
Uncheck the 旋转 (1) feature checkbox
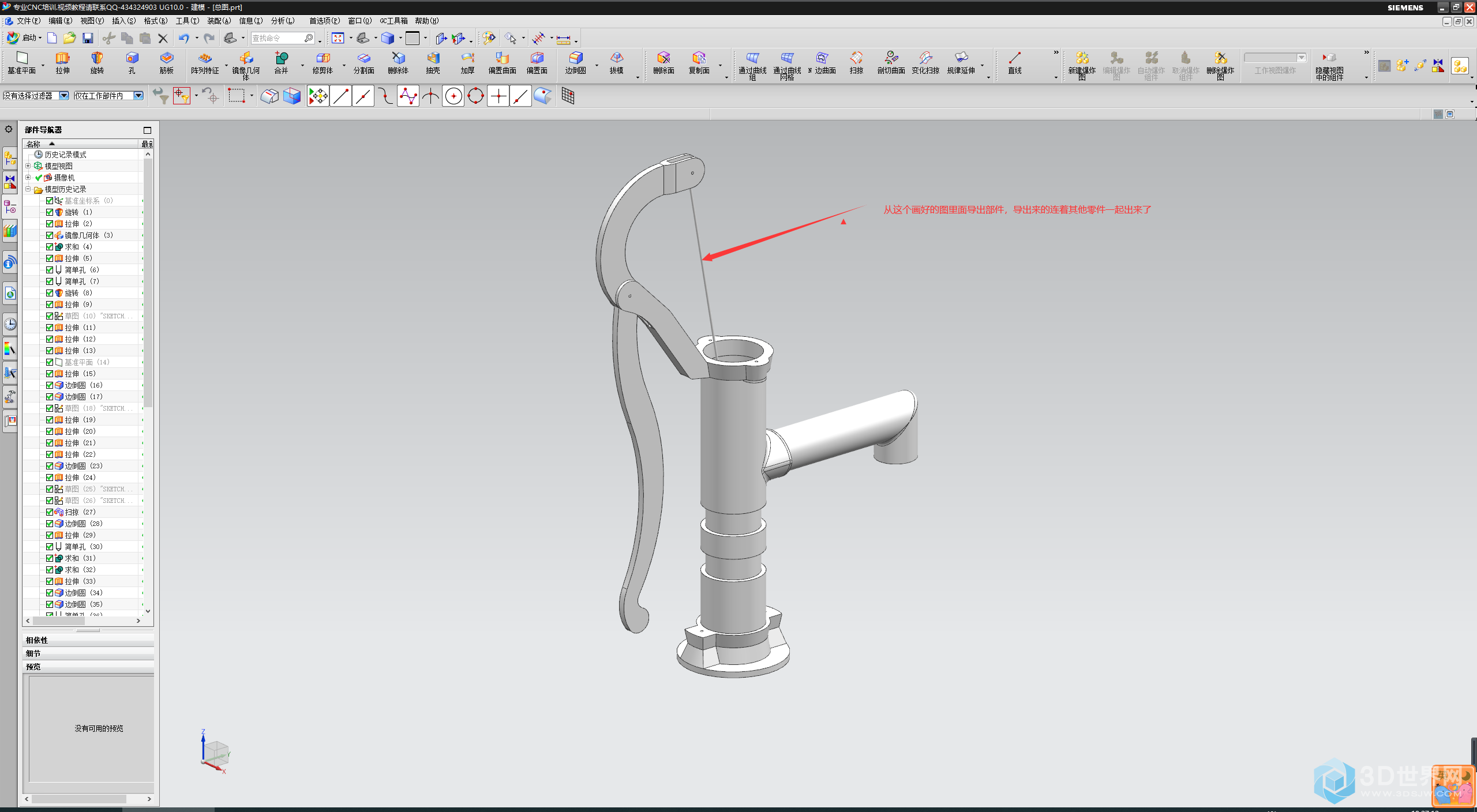pyautogui.click(x=50, y=212)
